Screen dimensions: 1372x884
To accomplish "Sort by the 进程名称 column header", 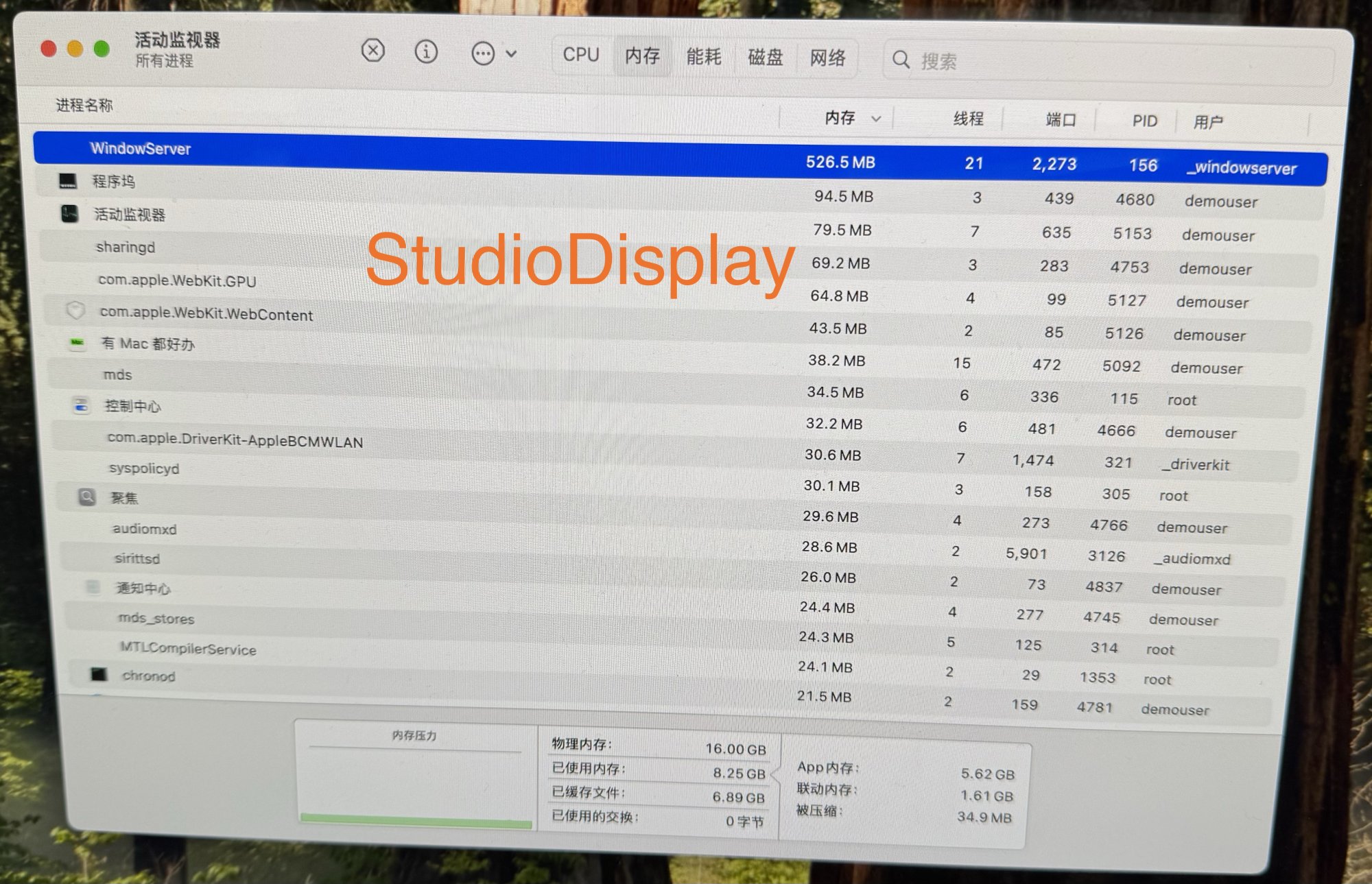I will click(84, 105).
